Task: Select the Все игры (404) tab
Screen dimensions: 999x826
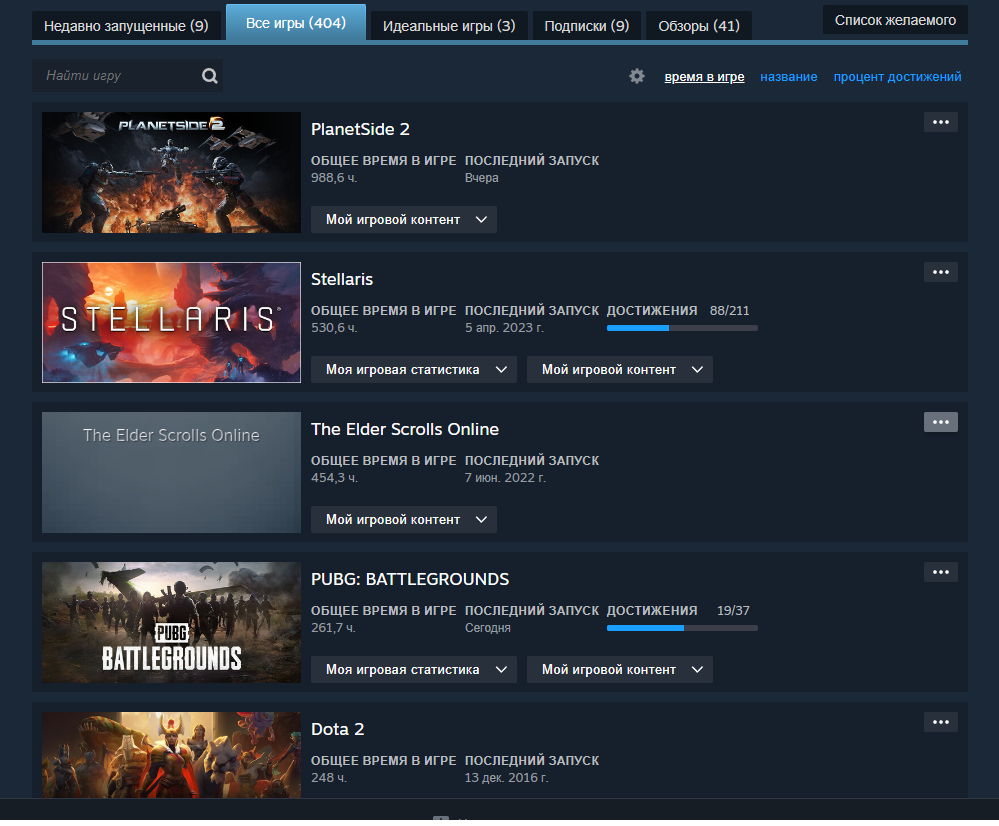Action: 296,23
